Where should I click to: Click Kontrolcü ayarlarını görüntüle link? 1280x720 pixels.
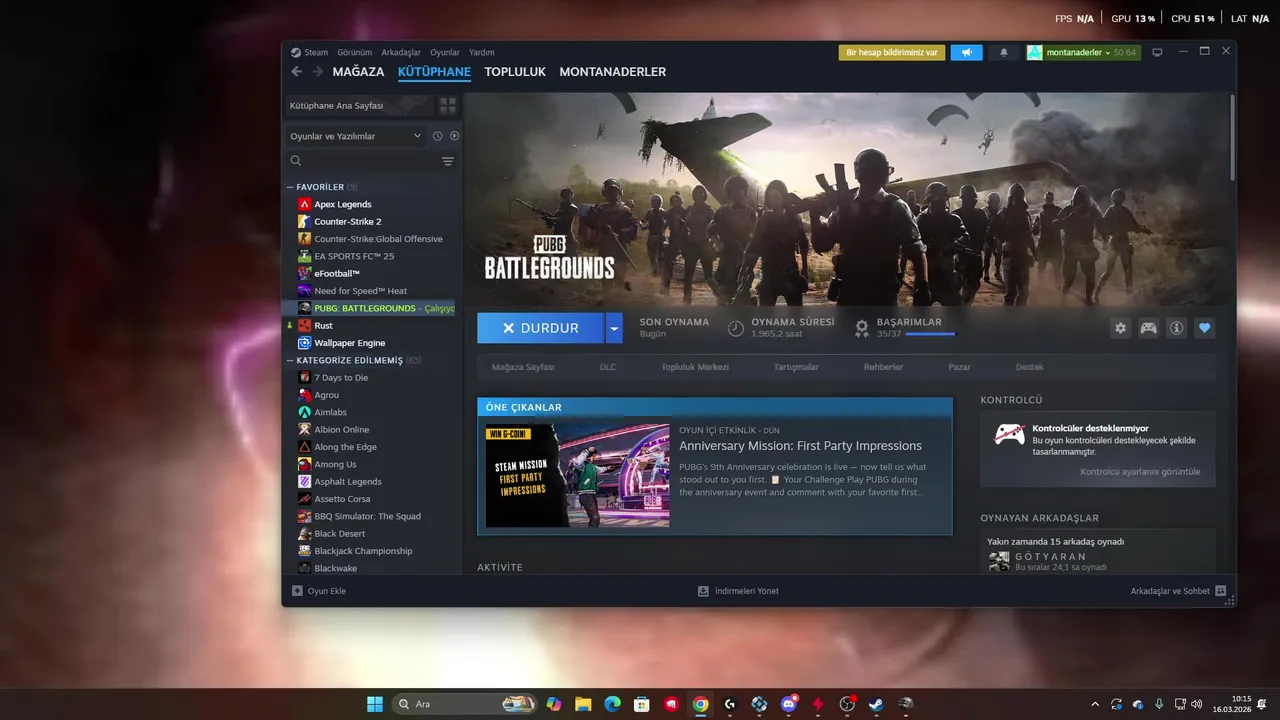click(1140, 472)
